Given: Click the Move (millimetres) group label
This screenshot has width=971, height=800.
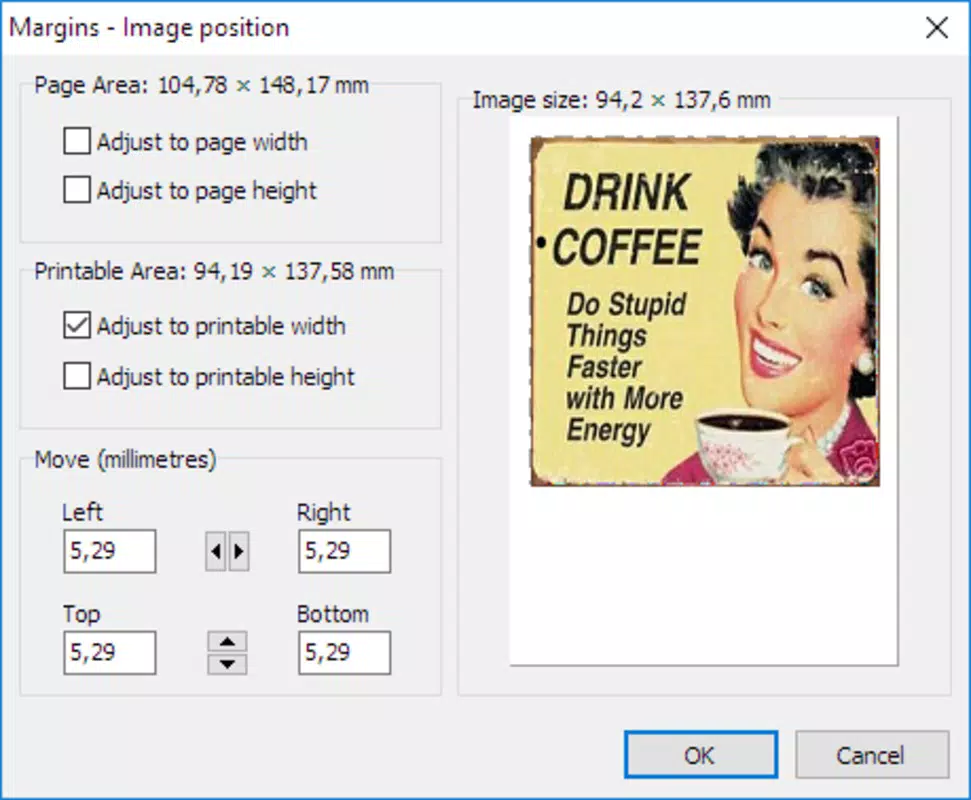Looking at the screenshot, I should tap(125, 459).
